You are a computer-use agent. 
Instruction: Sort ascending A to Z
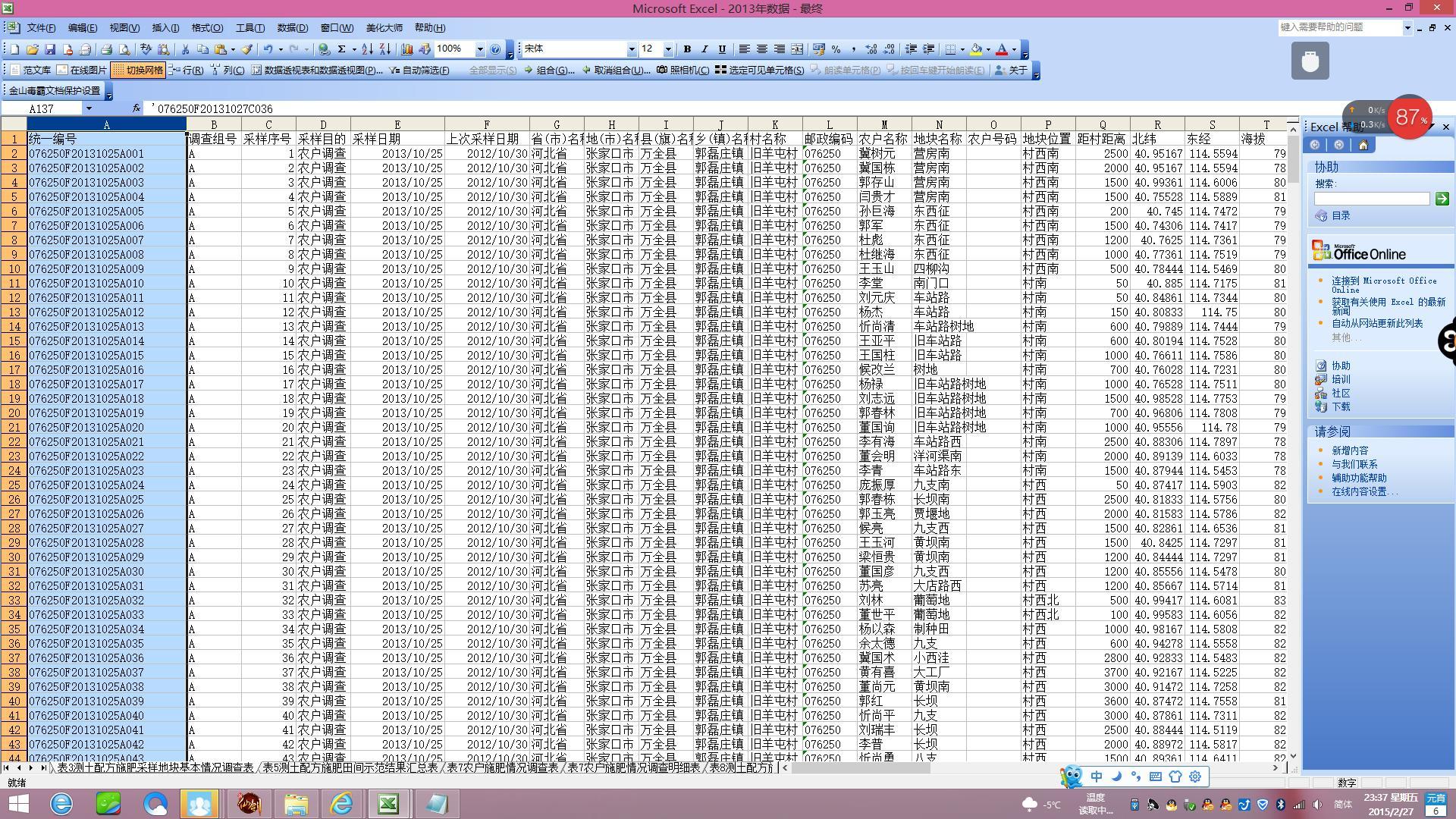[367, 49]
